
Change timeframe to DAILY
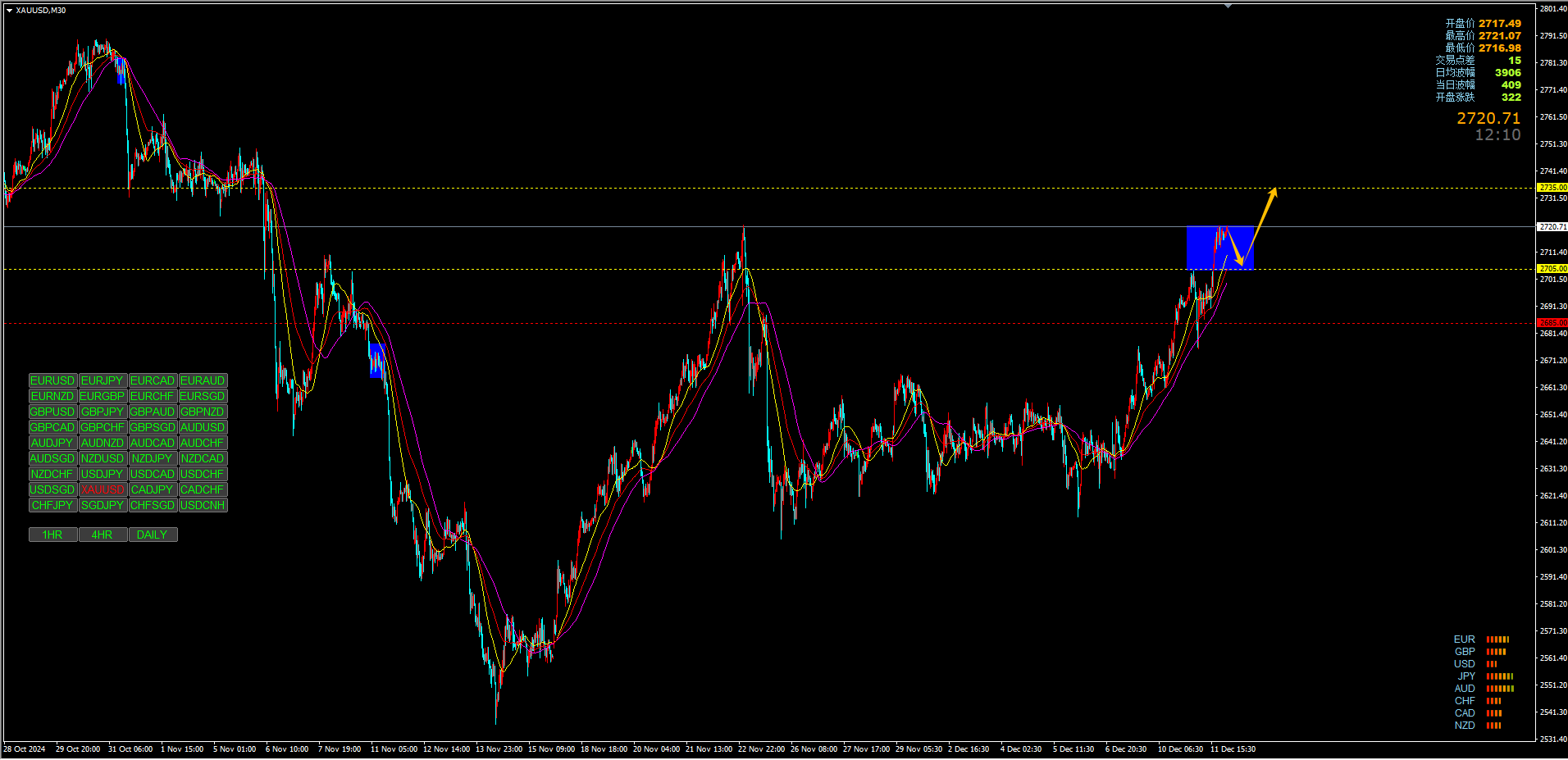[x=153, y=535]
